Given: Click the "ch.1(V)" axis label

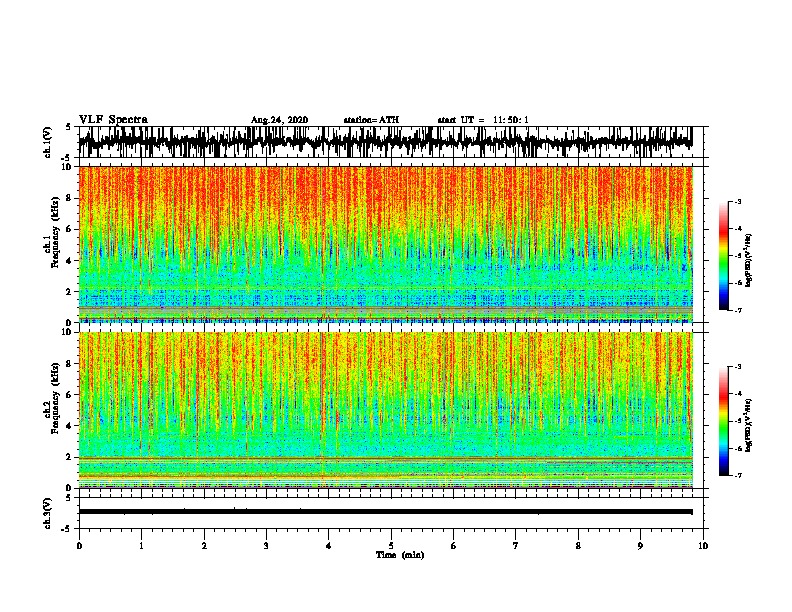Looking at the screenshot, I should pos(48,142).
